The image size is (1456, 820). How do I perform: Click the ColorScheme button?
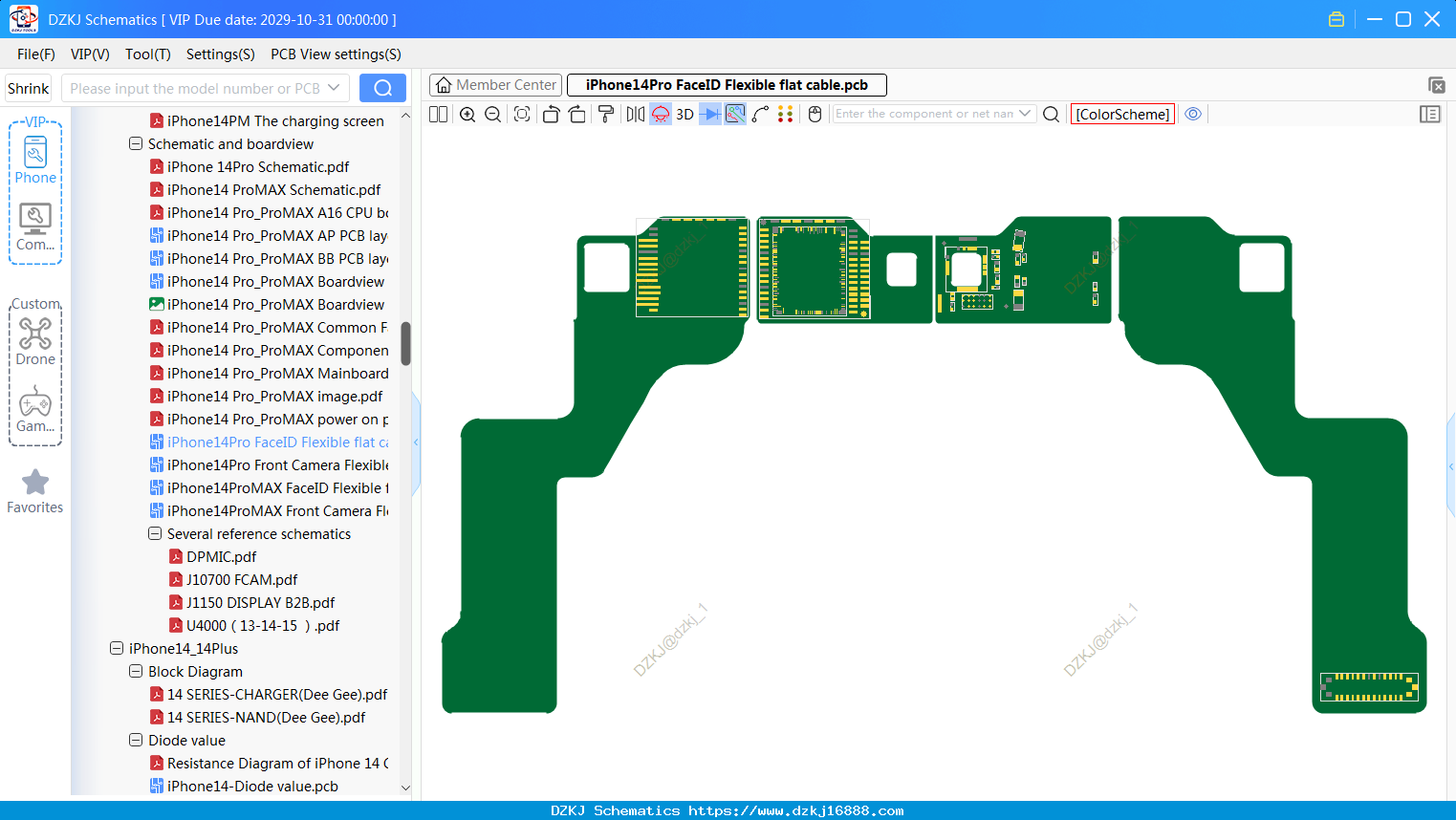[1122, 114]
